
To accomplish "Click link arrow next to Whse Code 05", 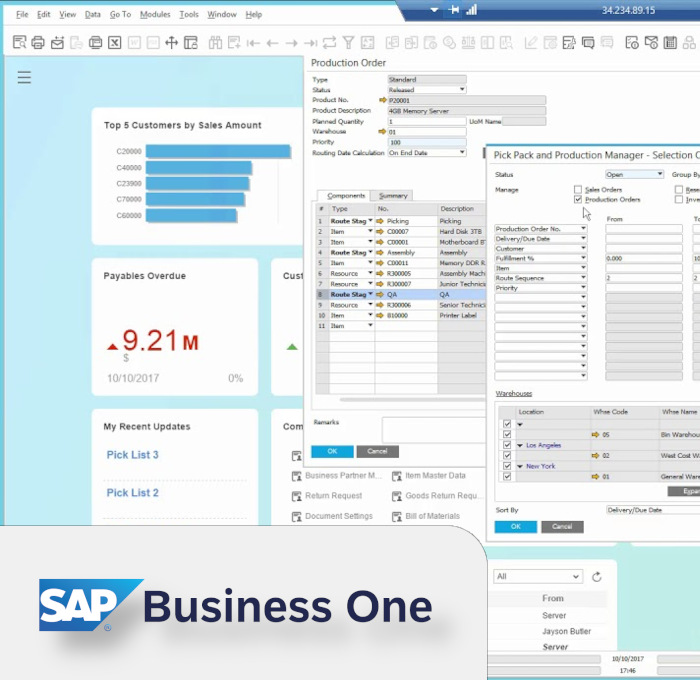I will pyautogui.click(x=596, y=434).
